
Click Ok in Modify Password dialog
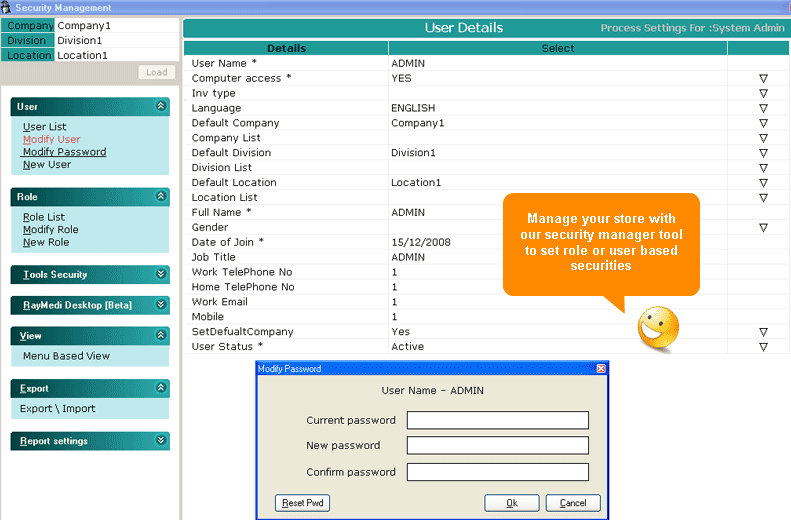(511, 503)
